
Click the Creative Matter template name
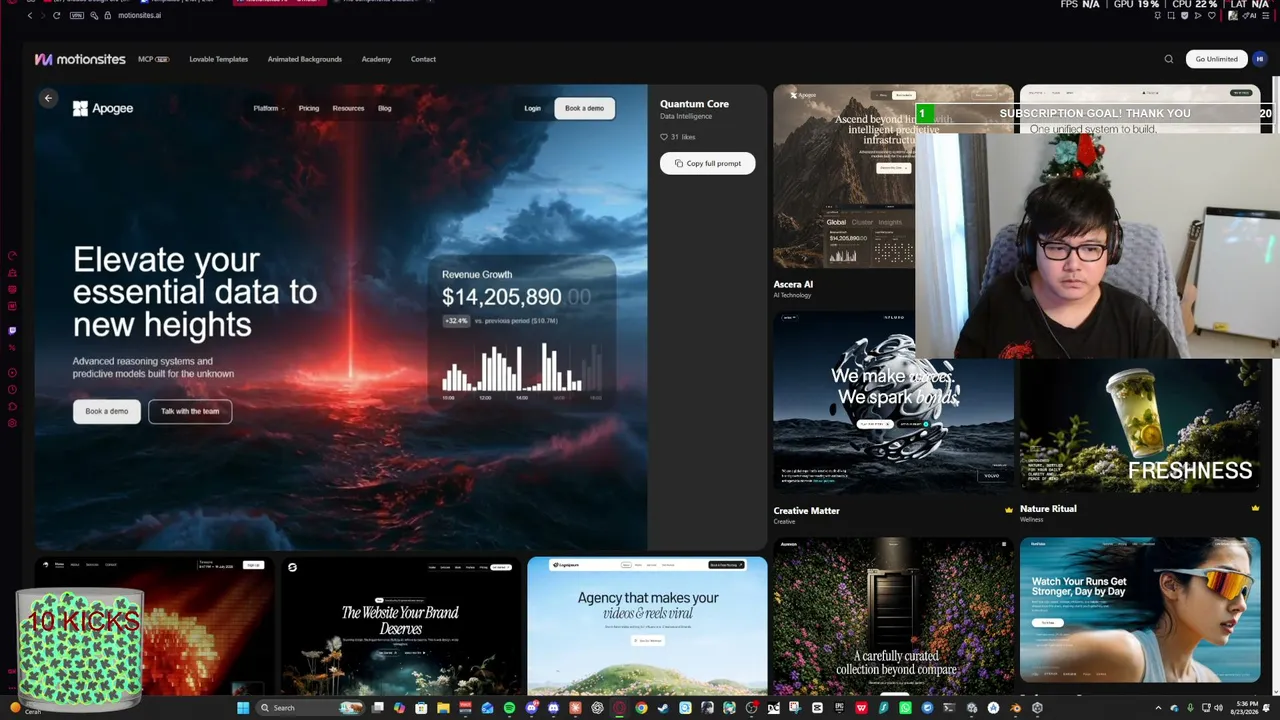tap(806, 511)
